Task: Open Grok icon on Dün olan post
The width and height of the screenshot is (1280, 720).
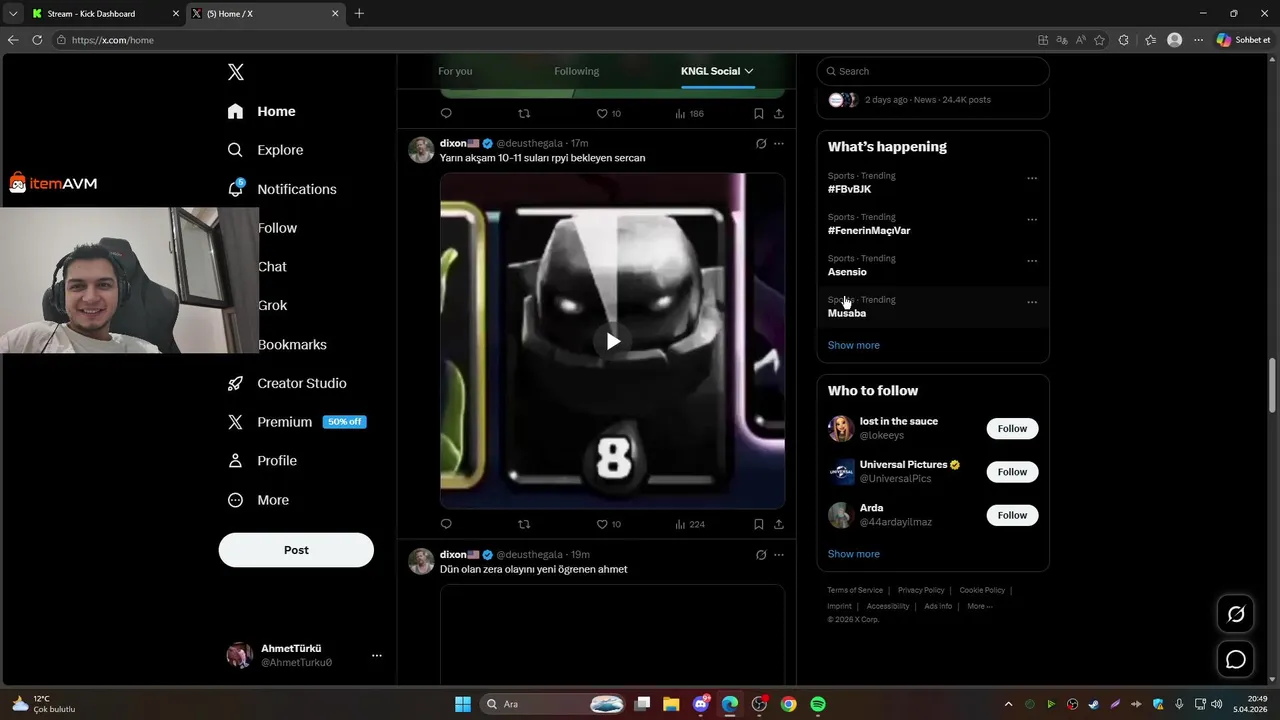Action: click(x=761, y=555)
